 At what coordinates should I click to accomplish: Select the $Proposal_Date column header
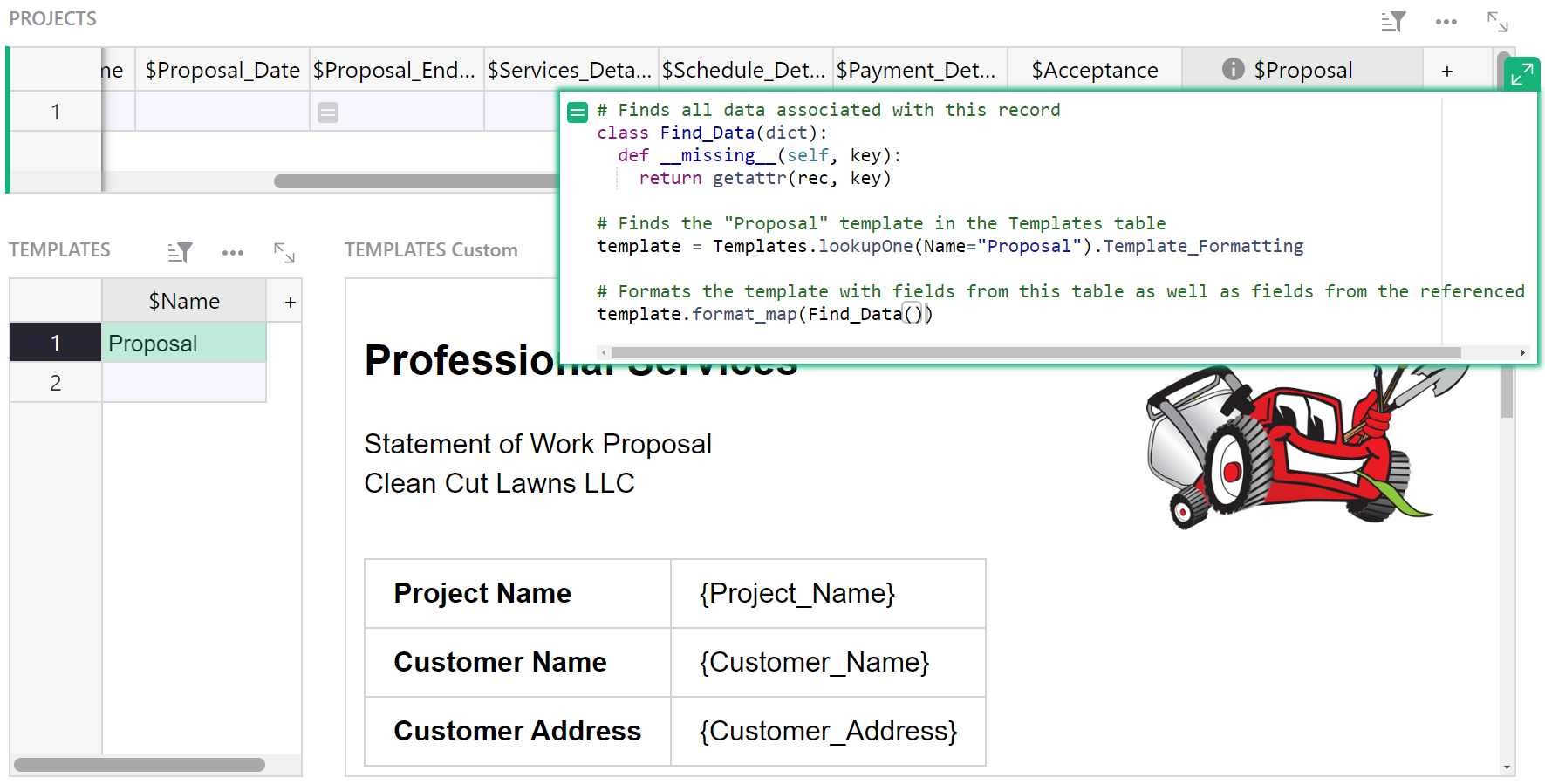click(222, 70)
